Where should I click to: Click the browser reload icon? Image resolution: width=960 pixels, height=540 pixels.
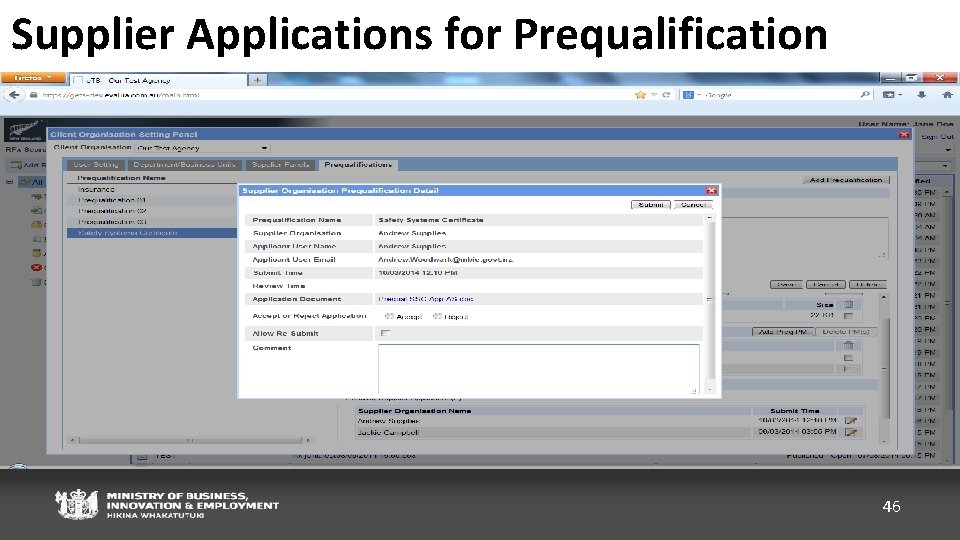point(666,95)
